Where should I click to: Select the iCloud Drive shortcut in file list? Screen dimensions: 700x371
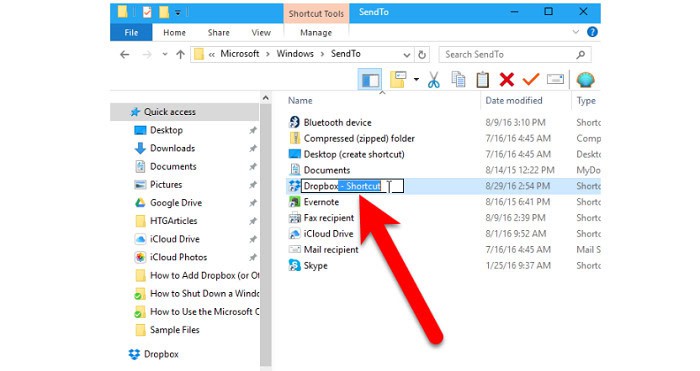pos(328,233)
